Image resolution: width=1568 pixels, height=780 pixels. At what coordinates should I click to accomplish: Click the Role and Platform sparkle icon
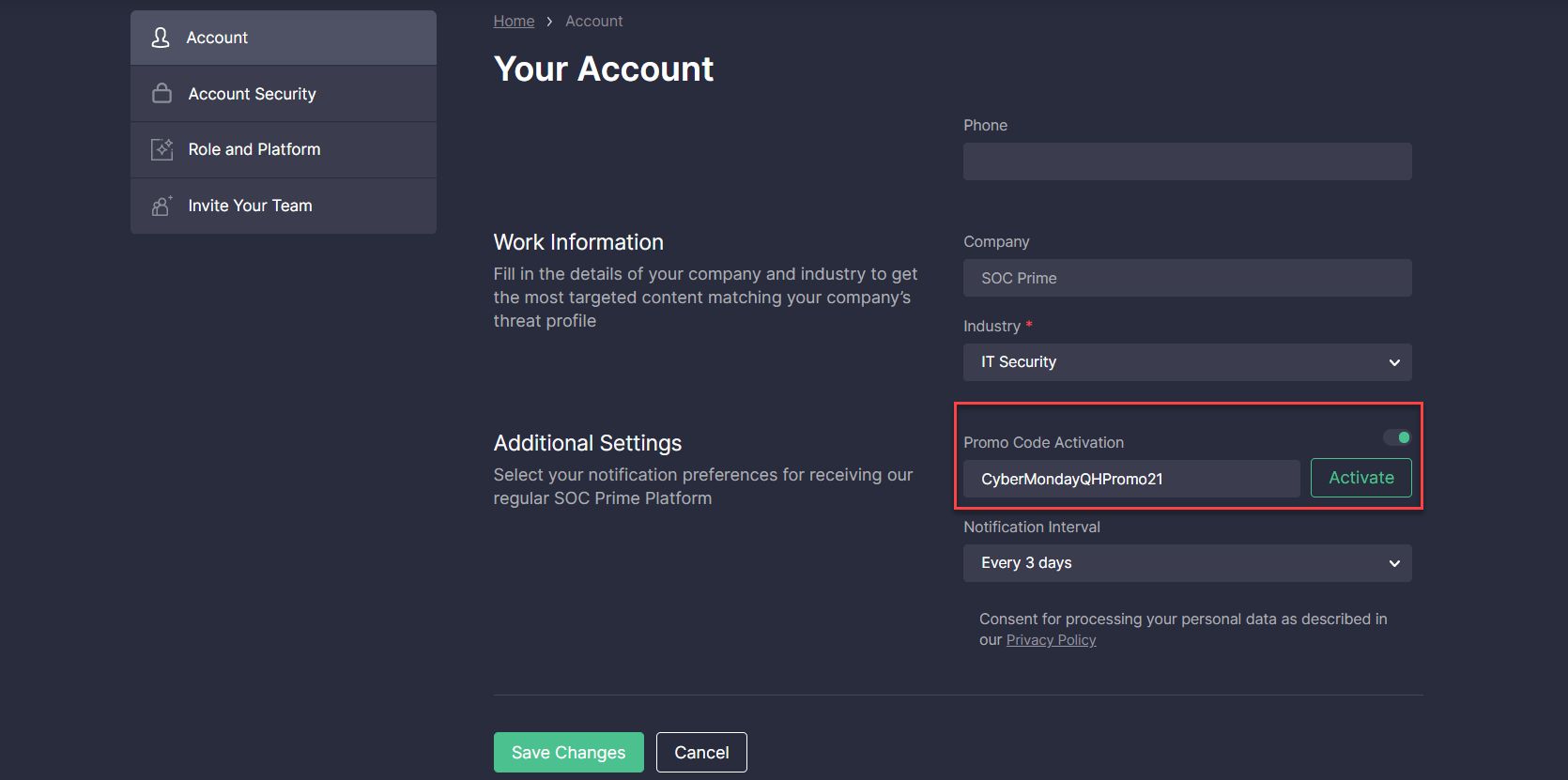[x=161, y=149]
